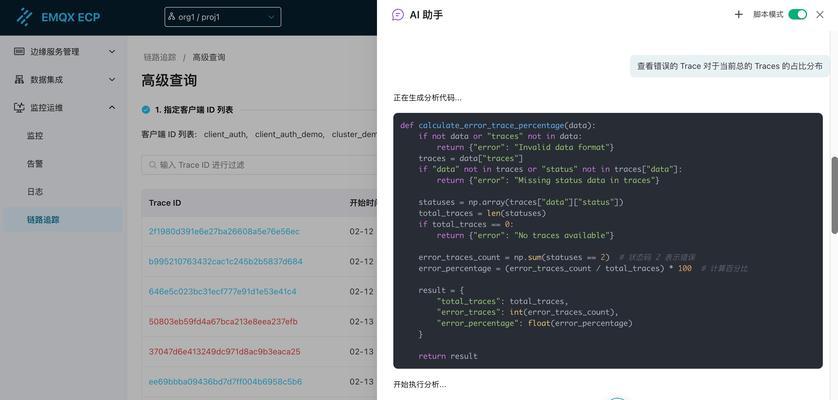Click the client_auth_demo client ID text
This screenshot has height=400, width=838.
coord(290,134)
